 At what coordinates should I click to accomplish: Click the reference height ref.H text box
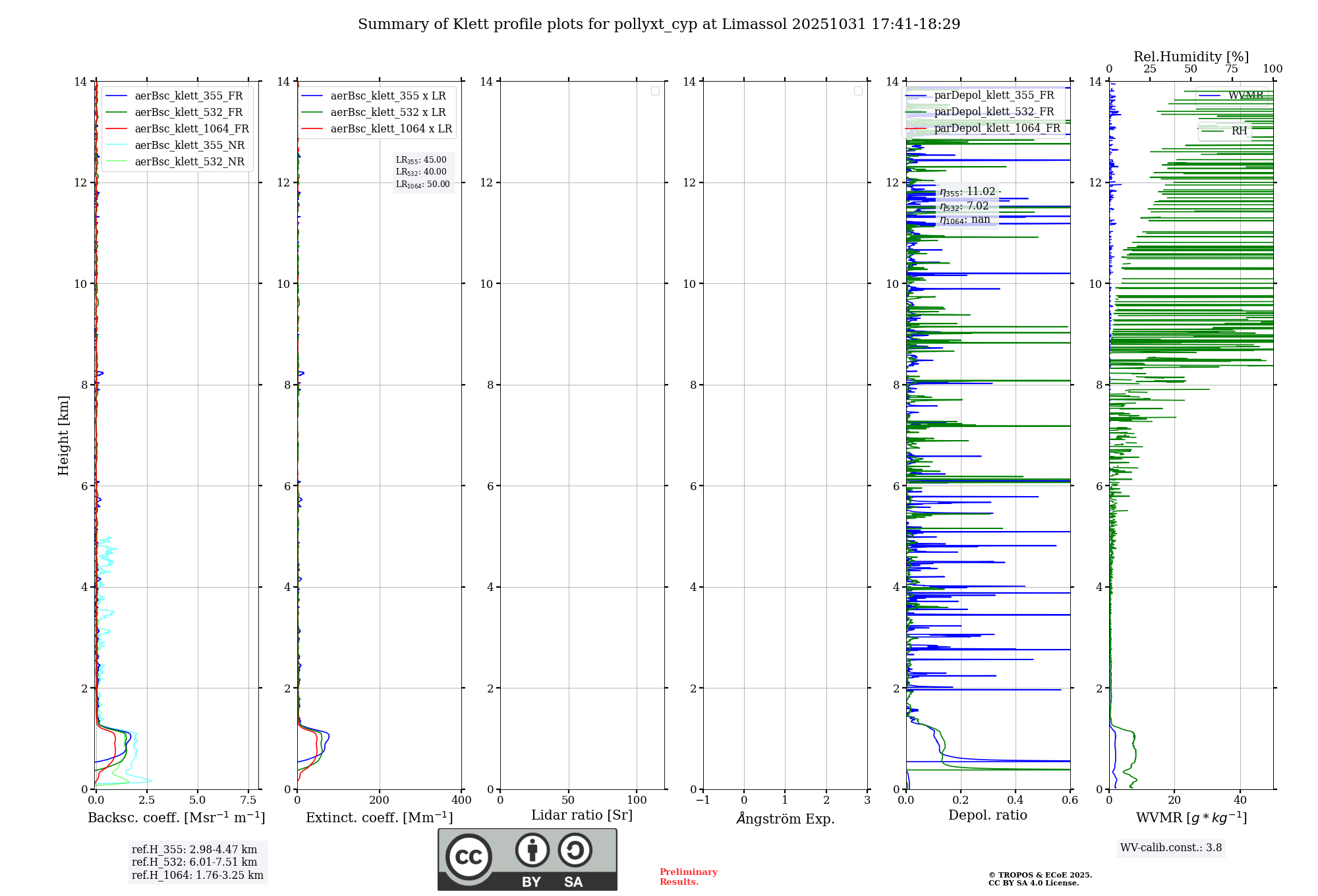[197, 862]
